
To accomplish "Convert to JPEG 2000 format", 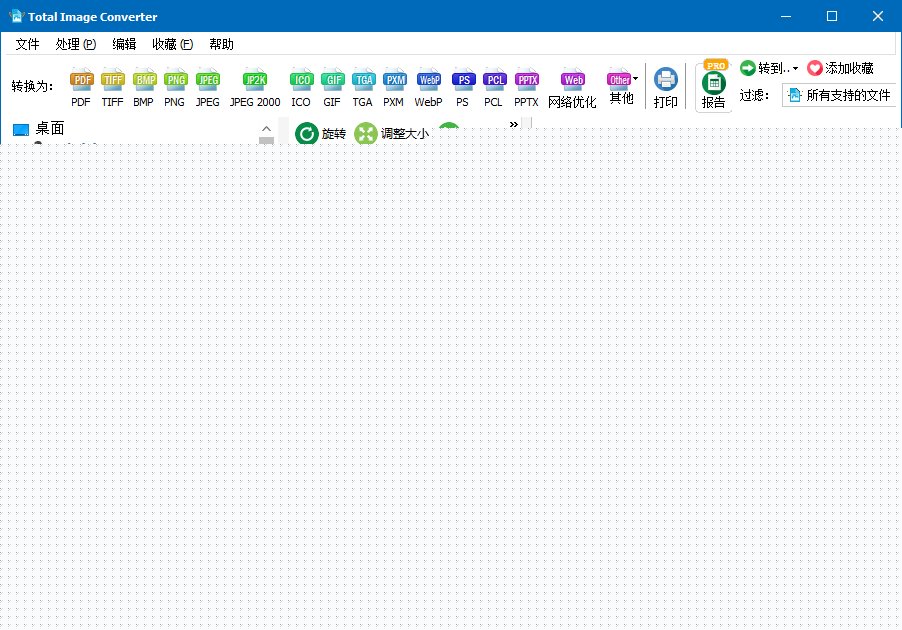I will (255, 87).
